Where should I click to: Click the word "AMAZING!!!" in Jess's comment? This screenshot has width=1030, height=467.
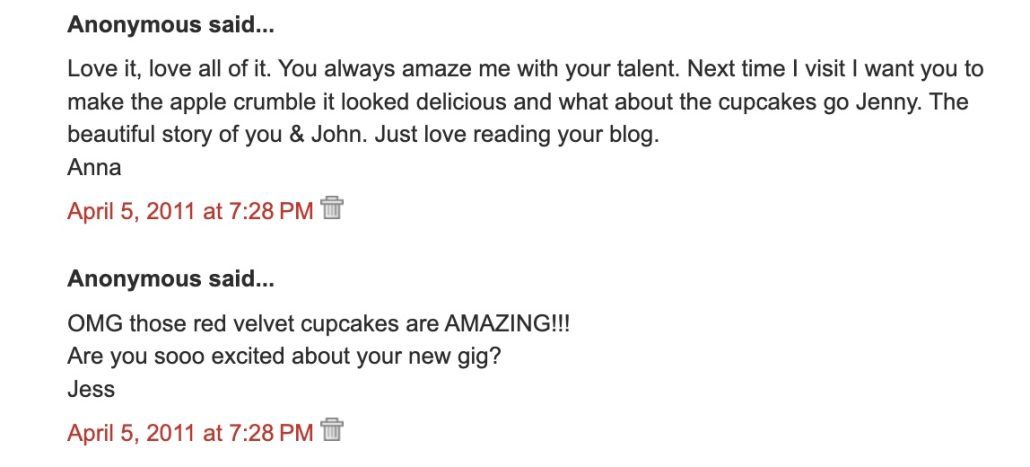pyautogui.click(x=510, y=324)
